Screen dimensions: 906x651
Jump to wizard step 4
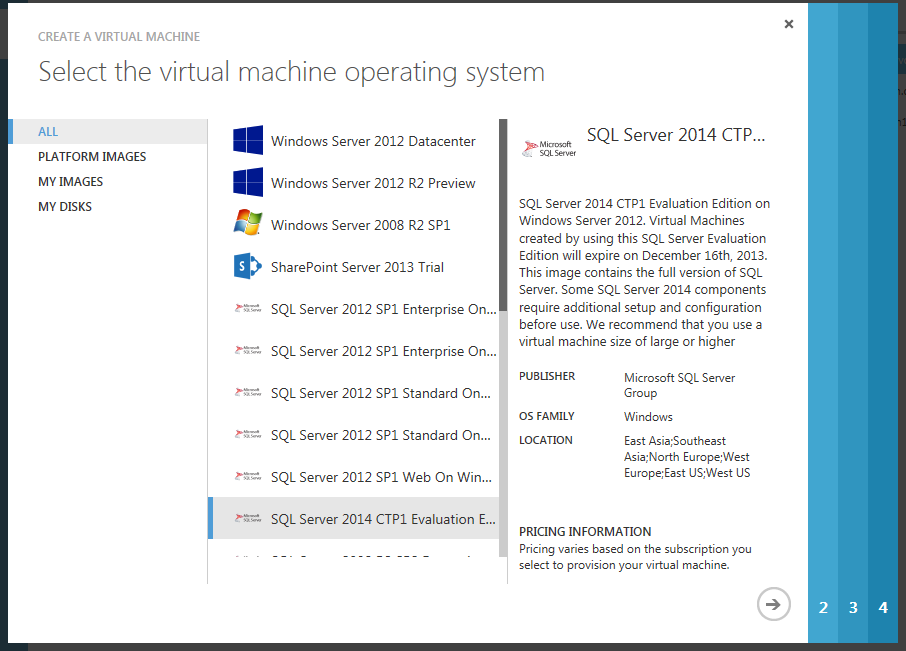[x=883, y=607]
